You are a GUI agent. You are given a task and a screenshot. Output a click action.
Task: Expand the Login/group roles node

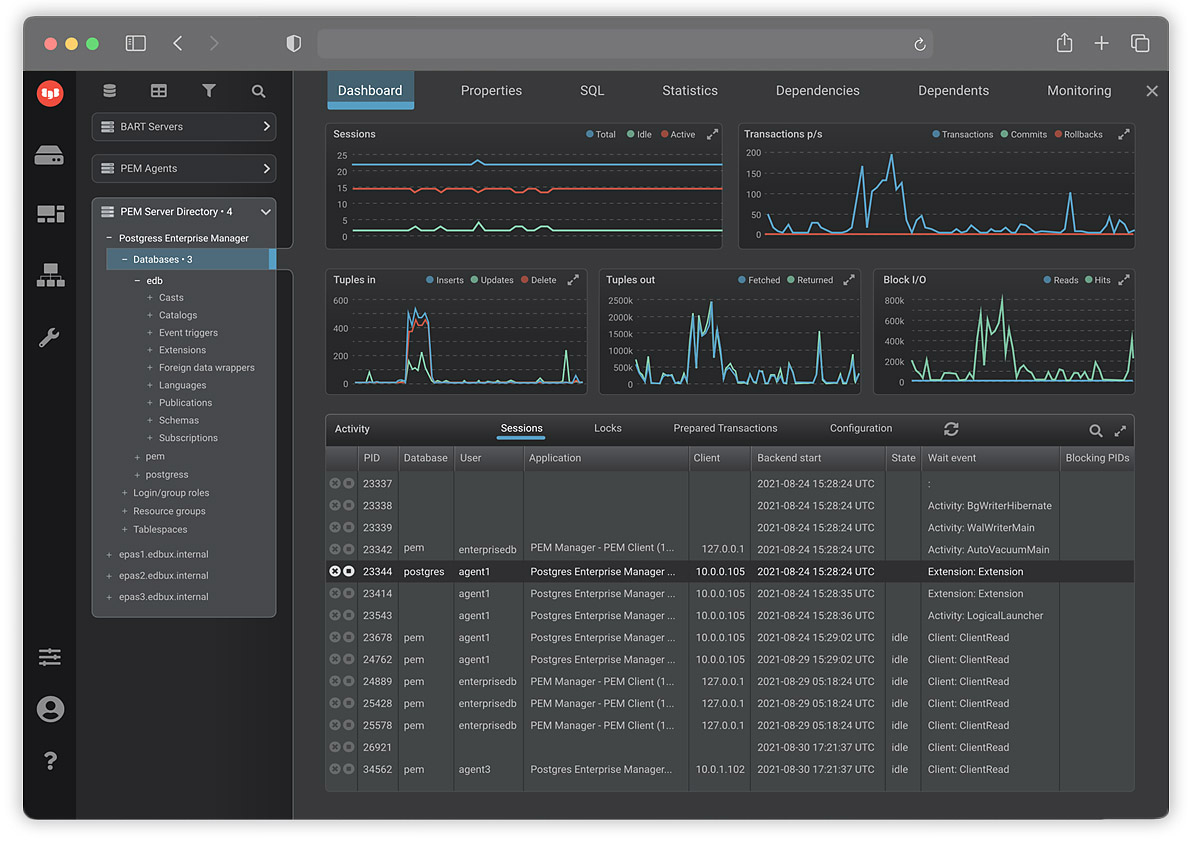(x=125, y=493)
